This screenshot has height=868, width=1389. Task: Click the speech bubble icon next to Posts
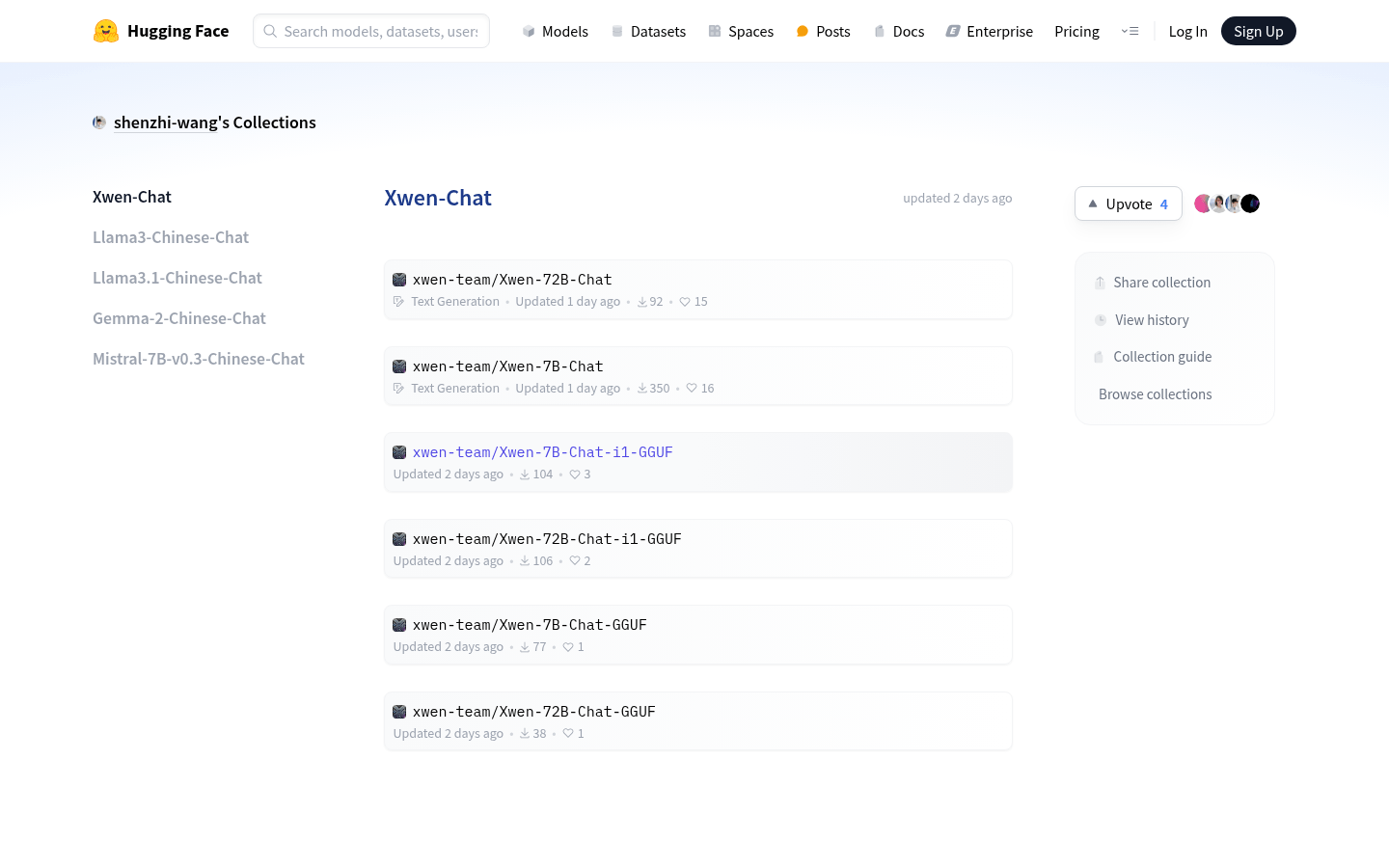coord(802,31)
